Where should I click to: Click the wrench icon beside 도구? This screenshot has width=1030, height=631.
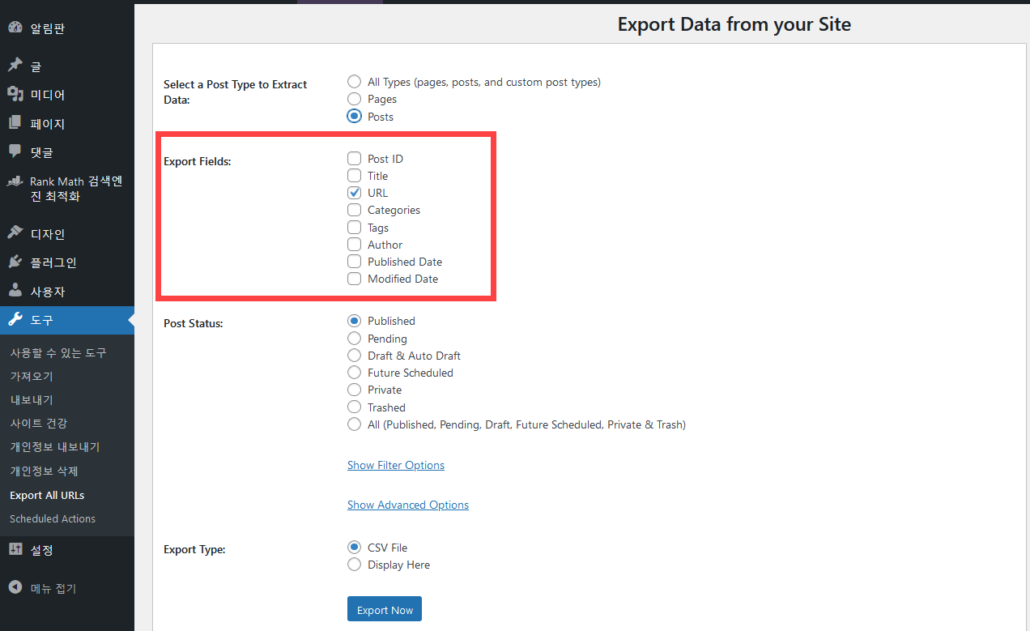[x=15, y=319]
